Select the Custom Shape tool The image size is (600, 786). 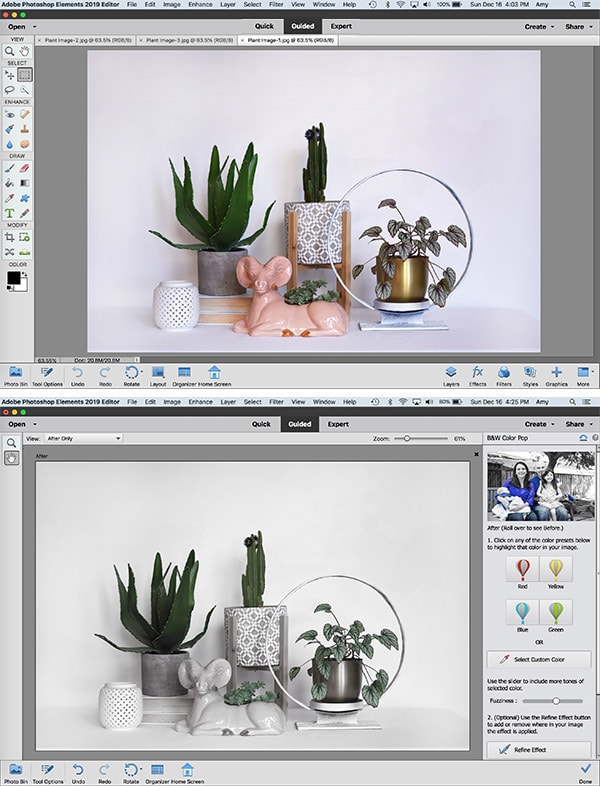24,199
